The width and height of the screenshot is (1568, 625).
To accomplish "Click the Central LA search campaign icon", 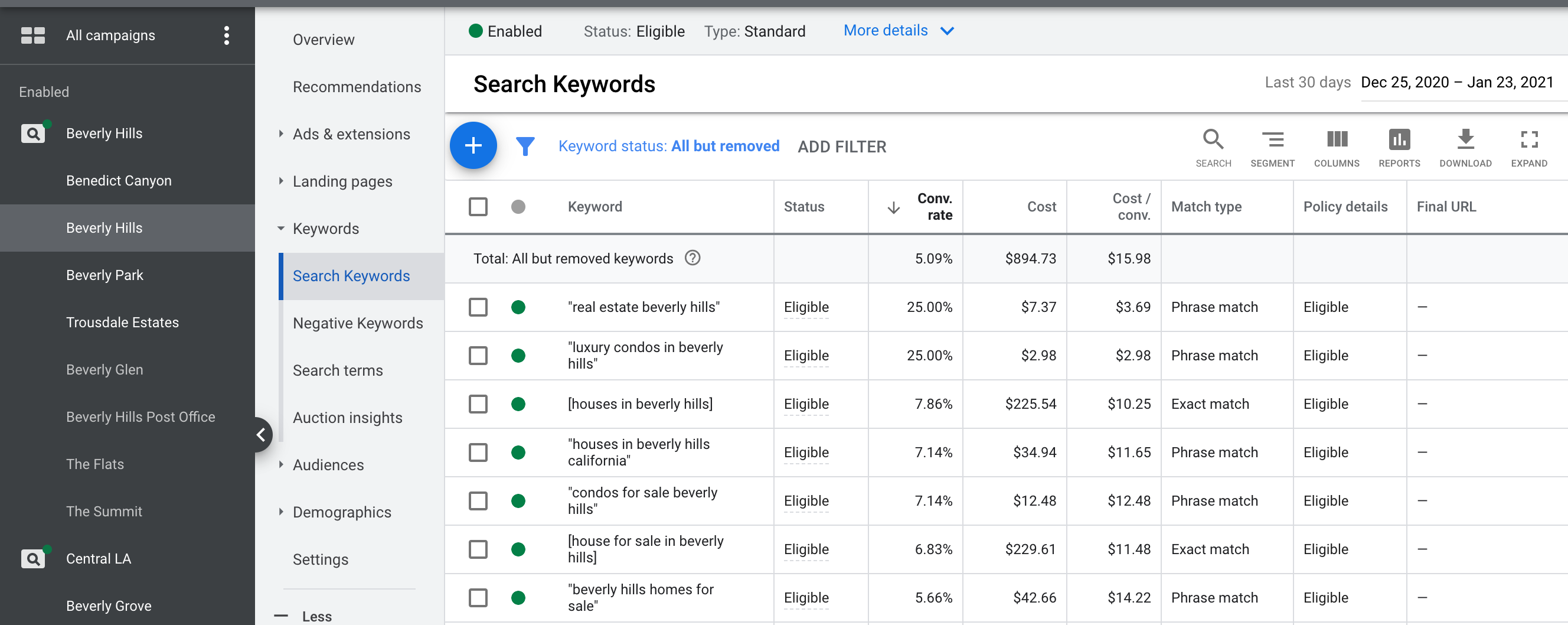I will (x=34, y=559).
